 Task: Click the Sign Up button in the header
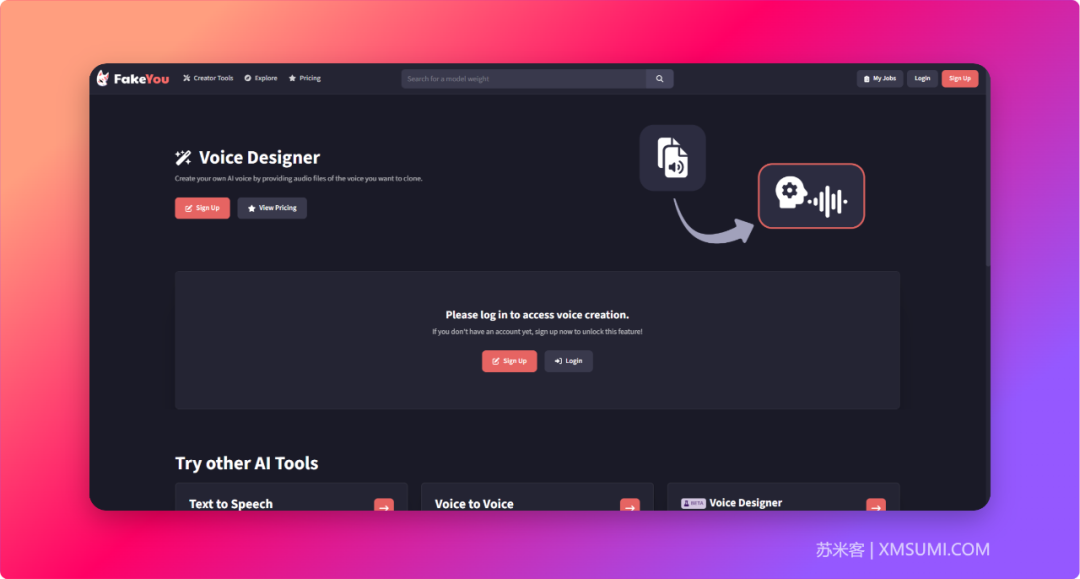coord(959,78)
